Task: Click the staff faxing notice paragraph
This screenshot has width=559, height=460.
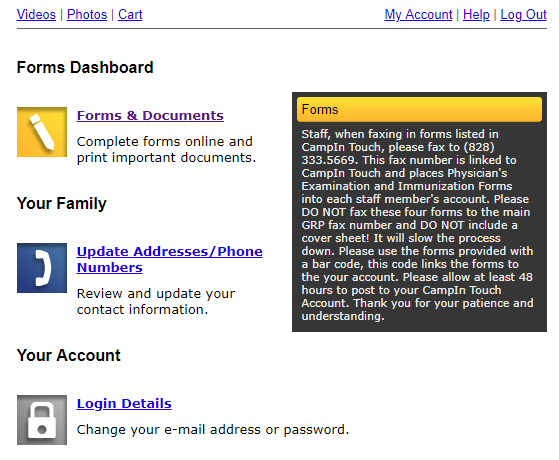Action: click(x=417, y=225)
